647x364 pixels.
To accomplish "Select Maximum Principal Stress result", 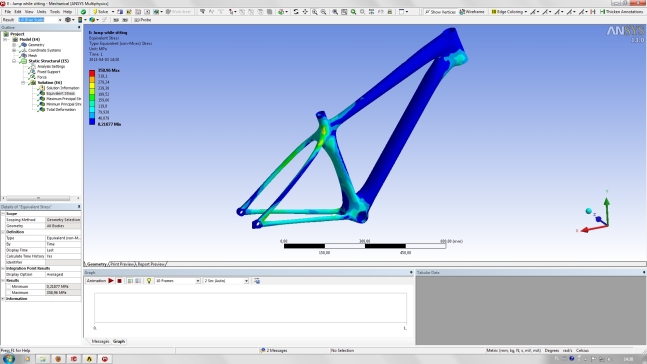I will (63, 99).
